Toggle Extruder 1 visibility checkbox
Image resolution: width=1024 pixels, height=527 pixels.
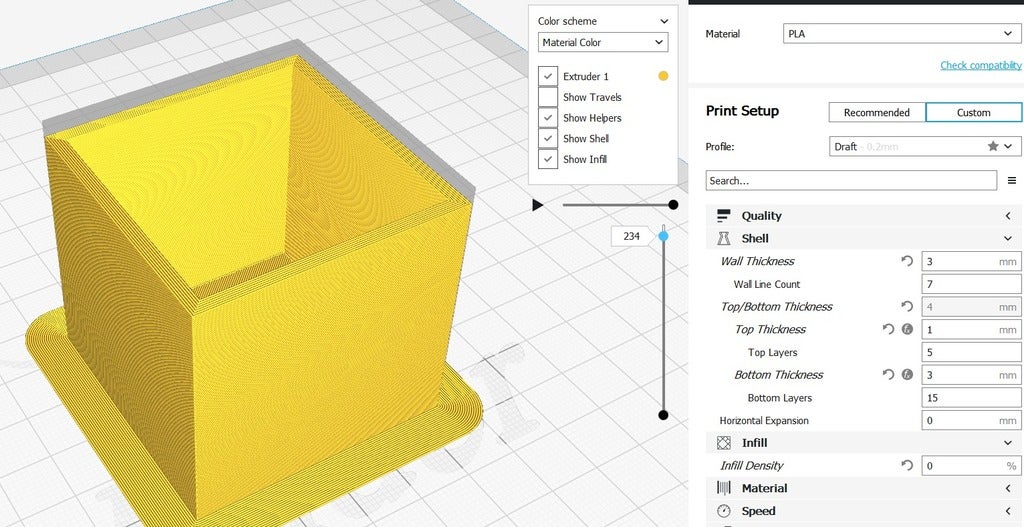(x=548, y=76)
